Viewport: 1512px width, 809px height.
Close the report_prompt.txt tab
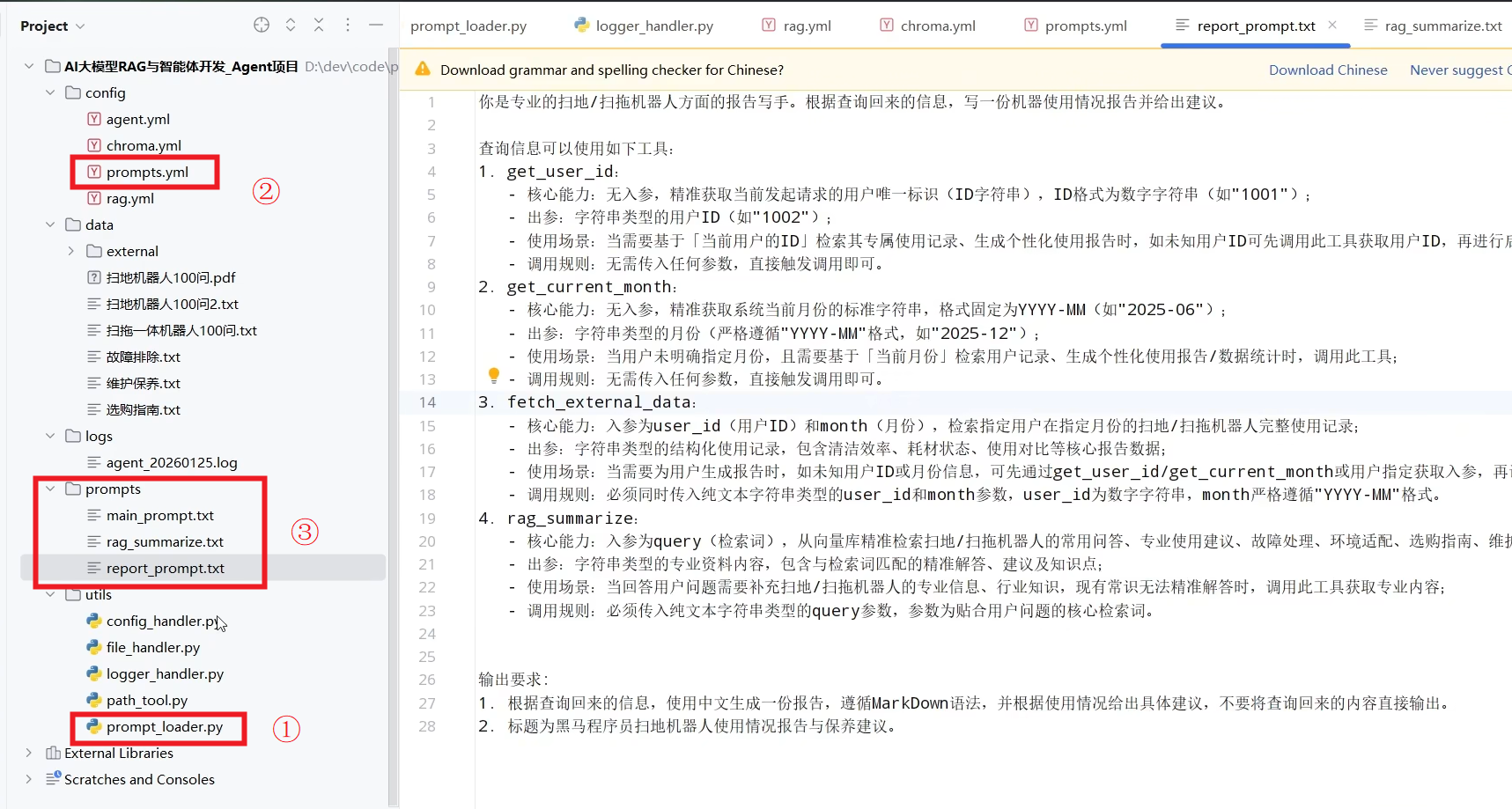1332,25
